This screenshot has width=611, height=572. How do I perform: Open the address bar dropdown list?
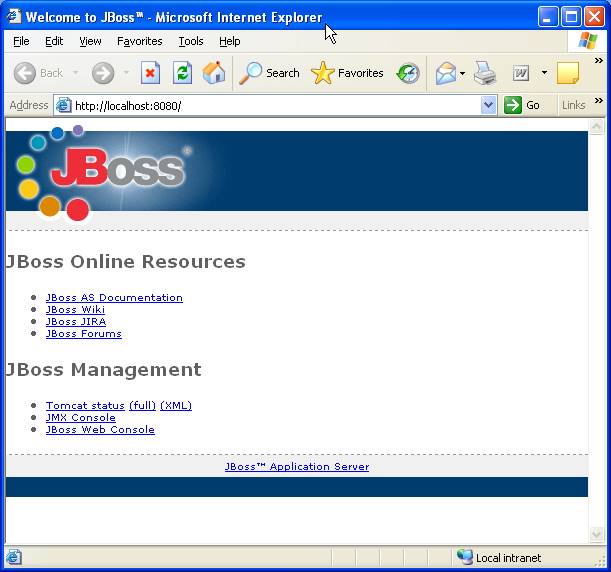pos(489,105)
